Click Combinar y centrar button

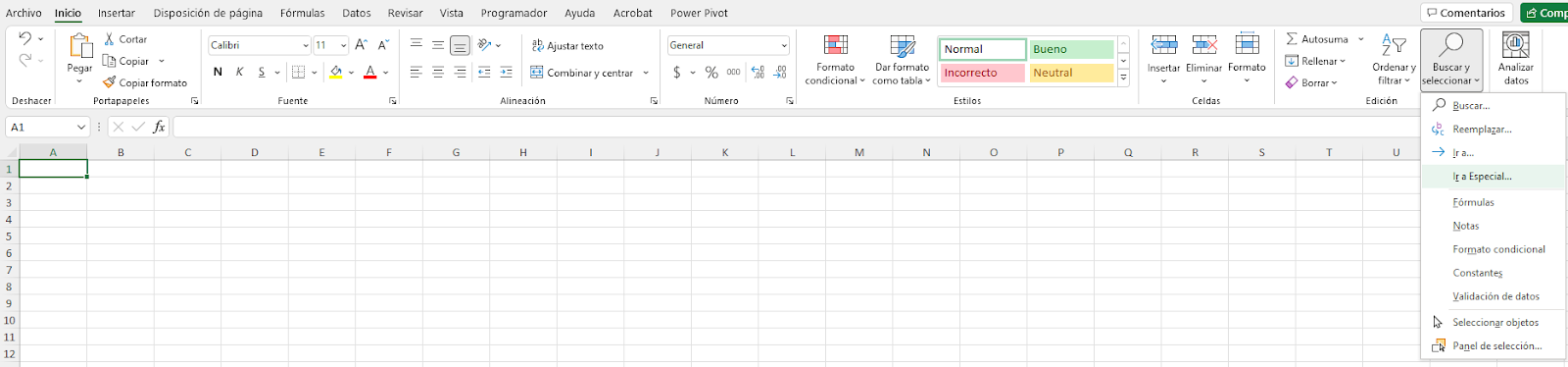click(582, 72)
